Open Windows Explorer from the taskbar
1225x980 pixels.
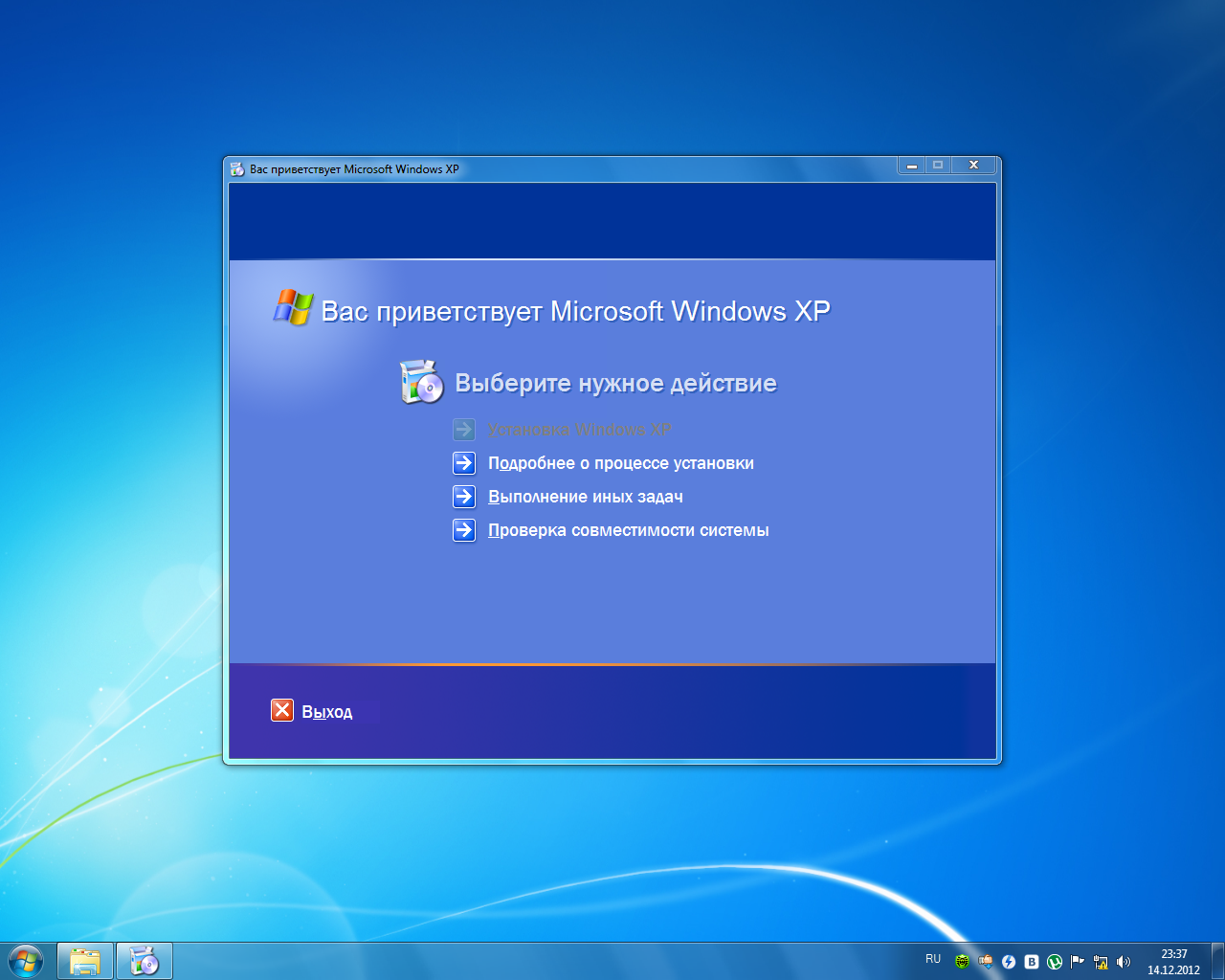click(85, 961)
